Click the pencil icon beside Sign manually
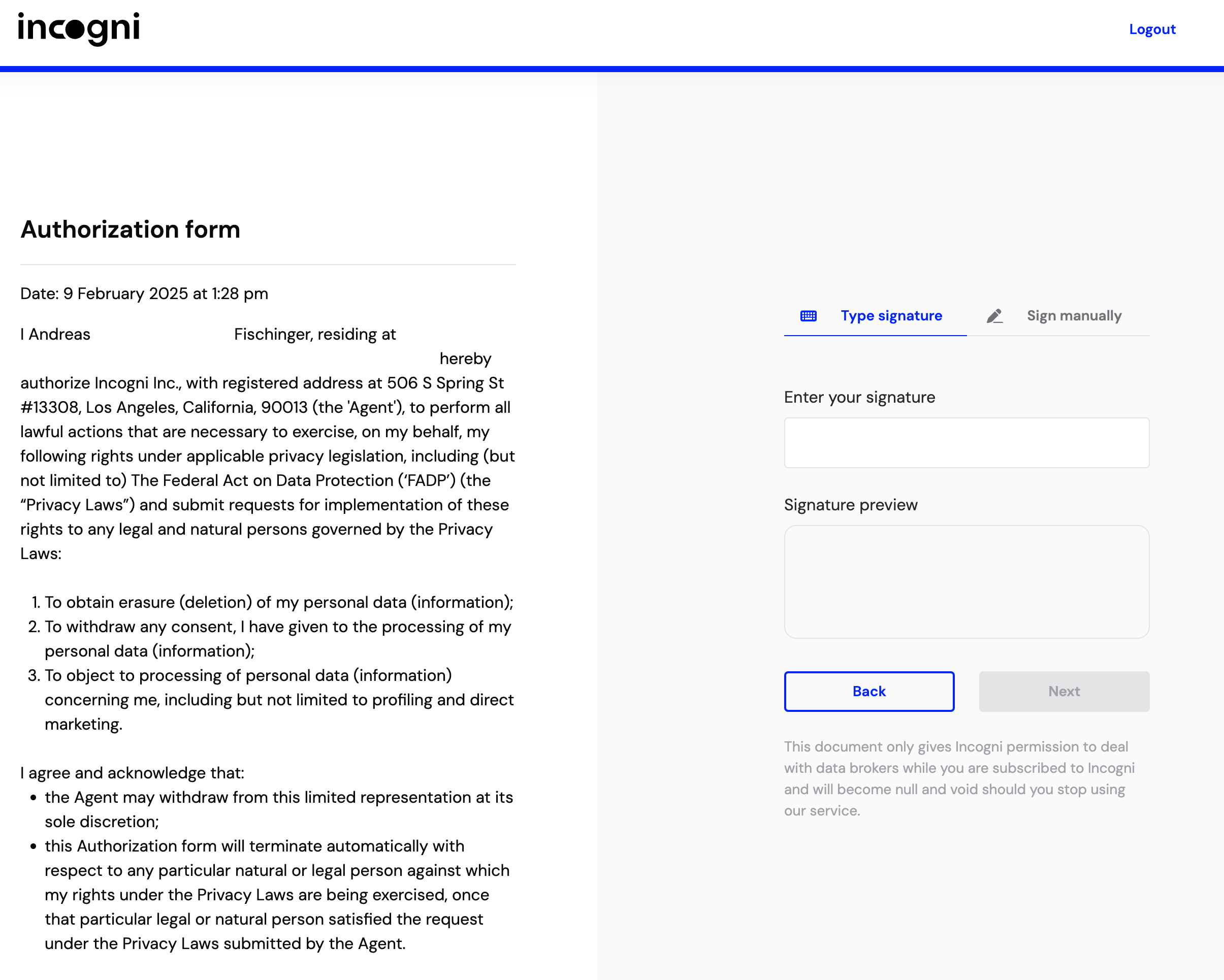Image resolution: width=1224 pixels, height=980 pixels. click(994, 316)
